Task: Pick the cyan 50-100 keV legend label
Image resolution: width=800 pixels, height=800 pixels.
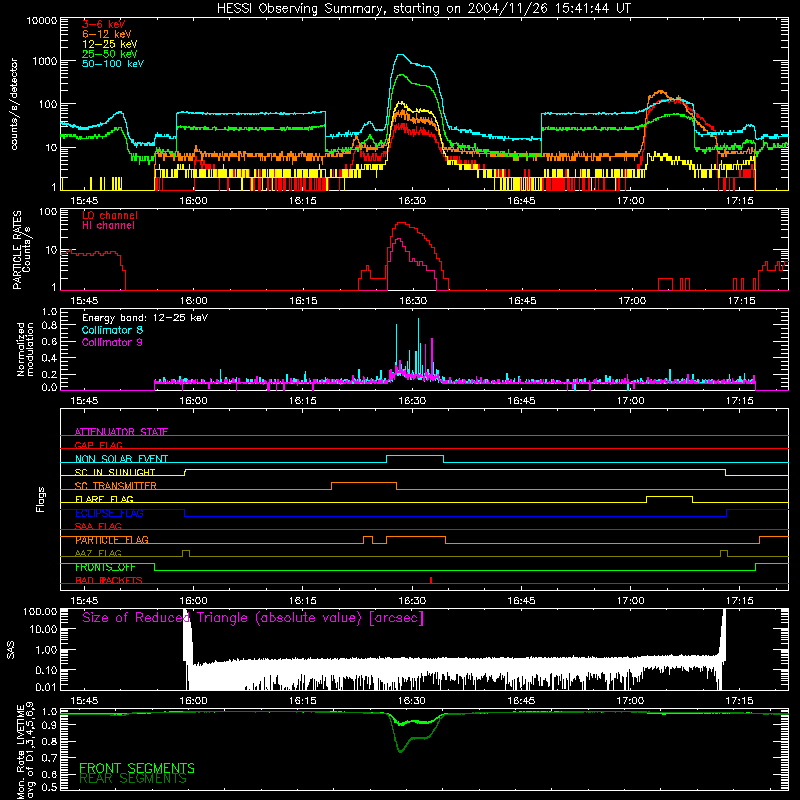Action: pos(113,64)
